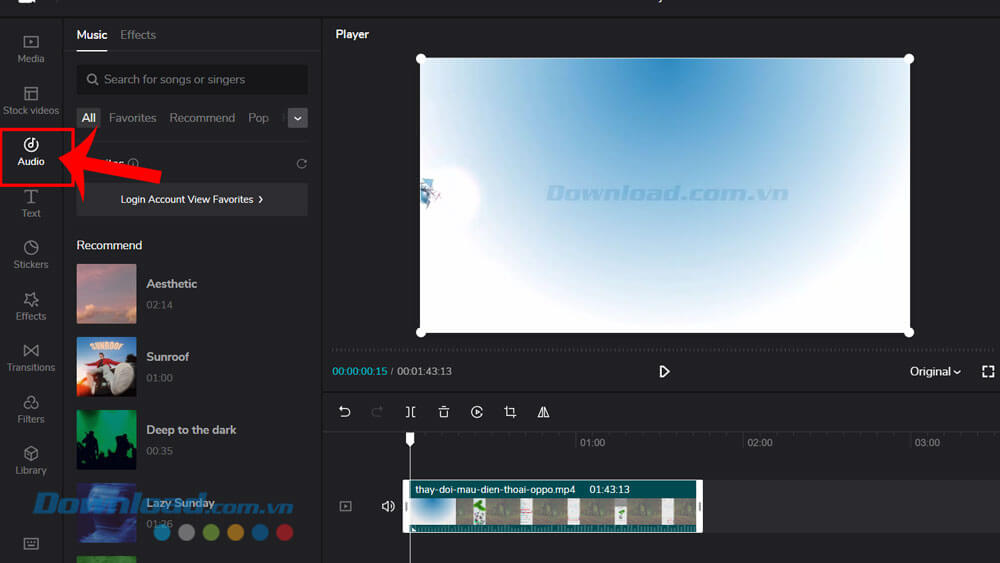Open the Transitions panel
This screenshot has height=563, width=1000.
(31, 357)
